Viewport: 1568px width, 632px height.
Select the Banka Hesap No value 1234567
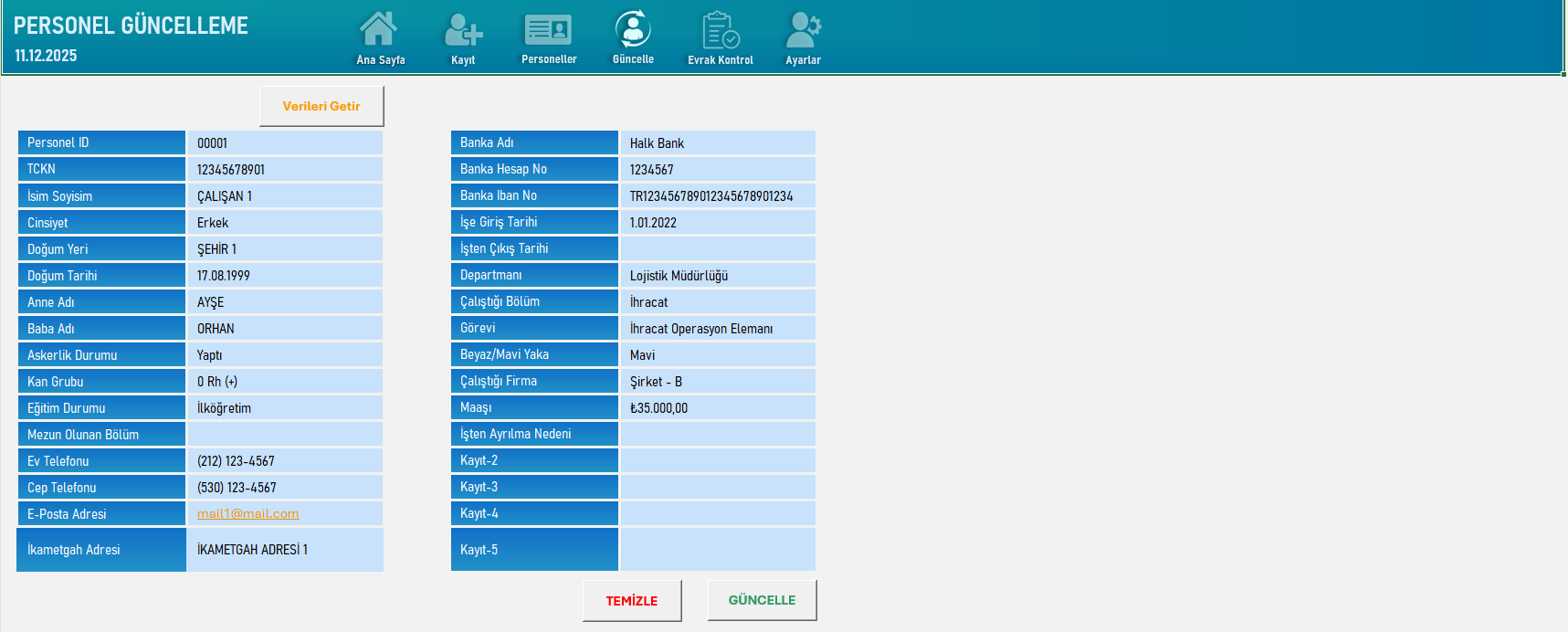(718, 169)
